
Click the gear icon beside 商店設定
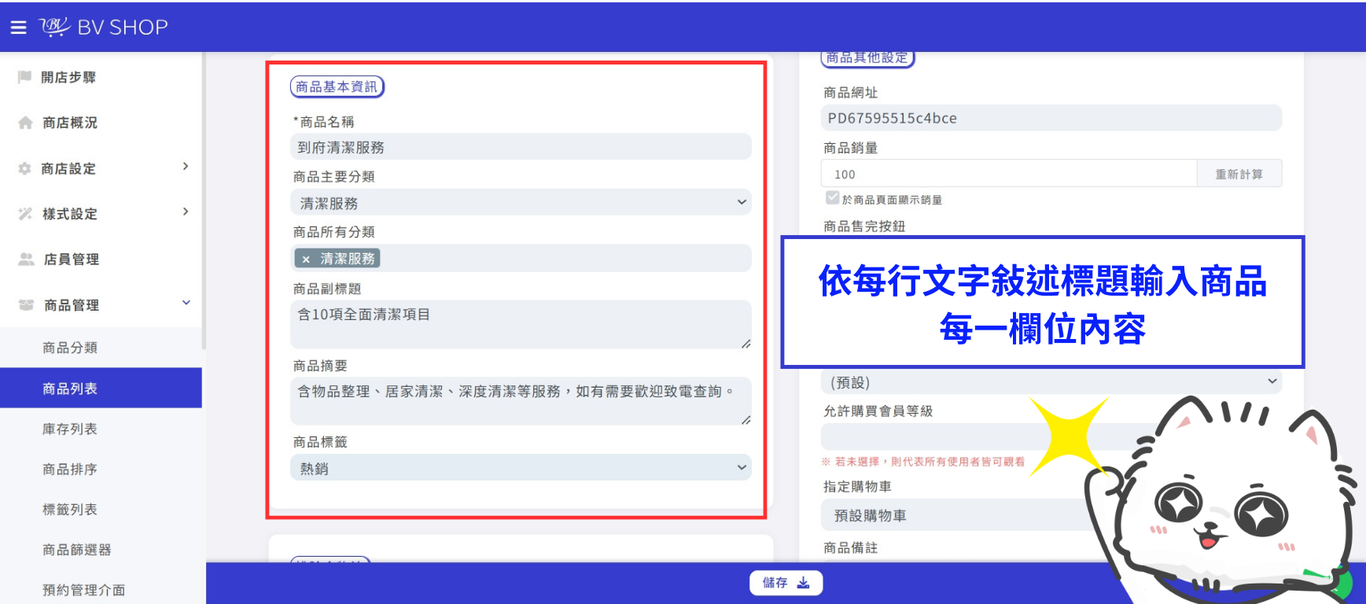coord(25,169)
